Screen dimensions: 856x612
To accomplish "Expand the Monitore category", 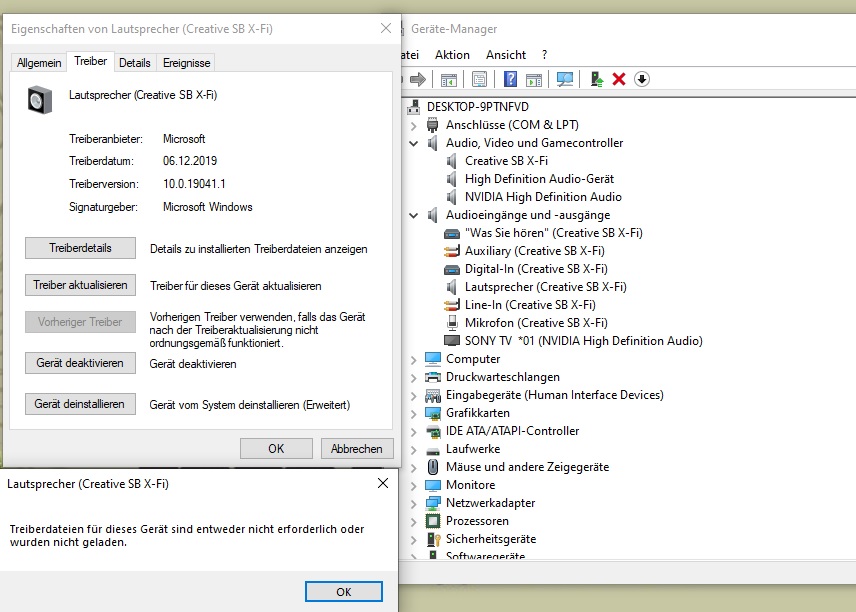I will coord(414,486).
